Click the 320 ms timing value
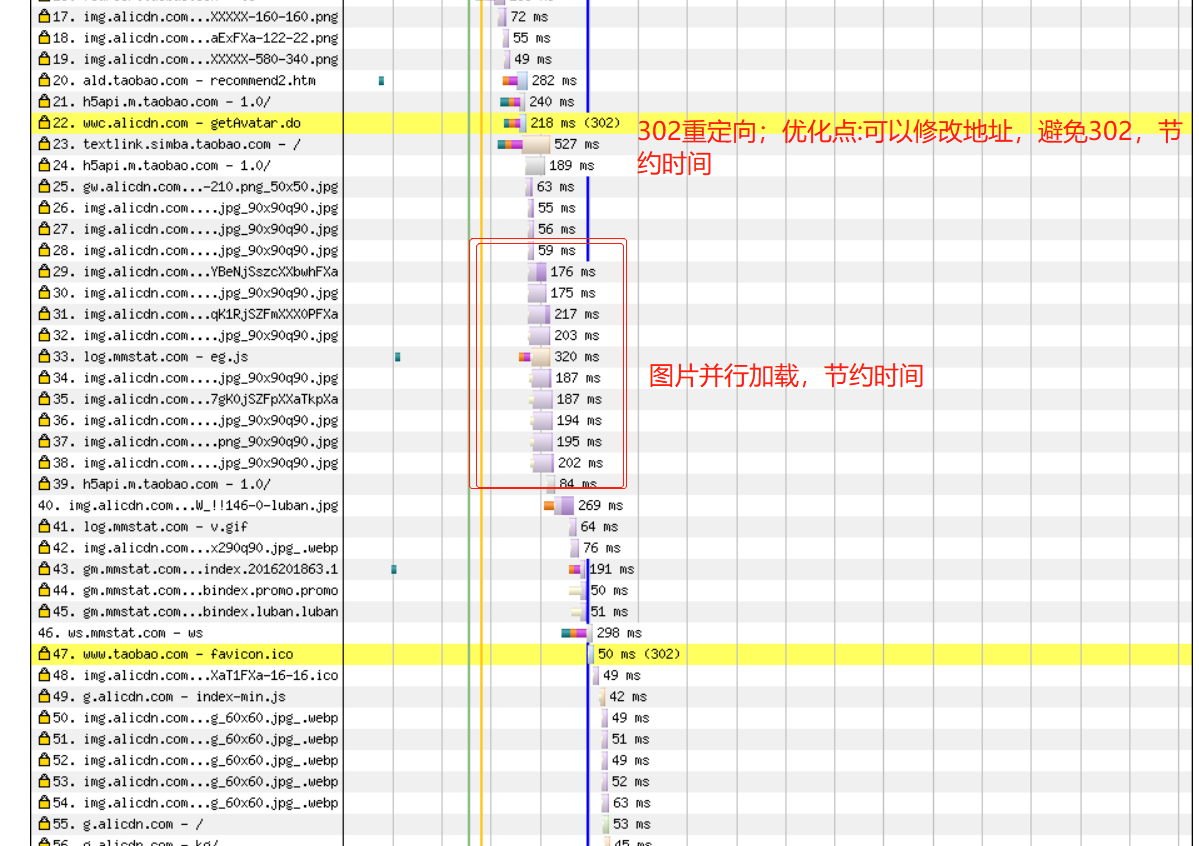The width and height of the screenshot is (1199, 846). (x=577, y=356)
